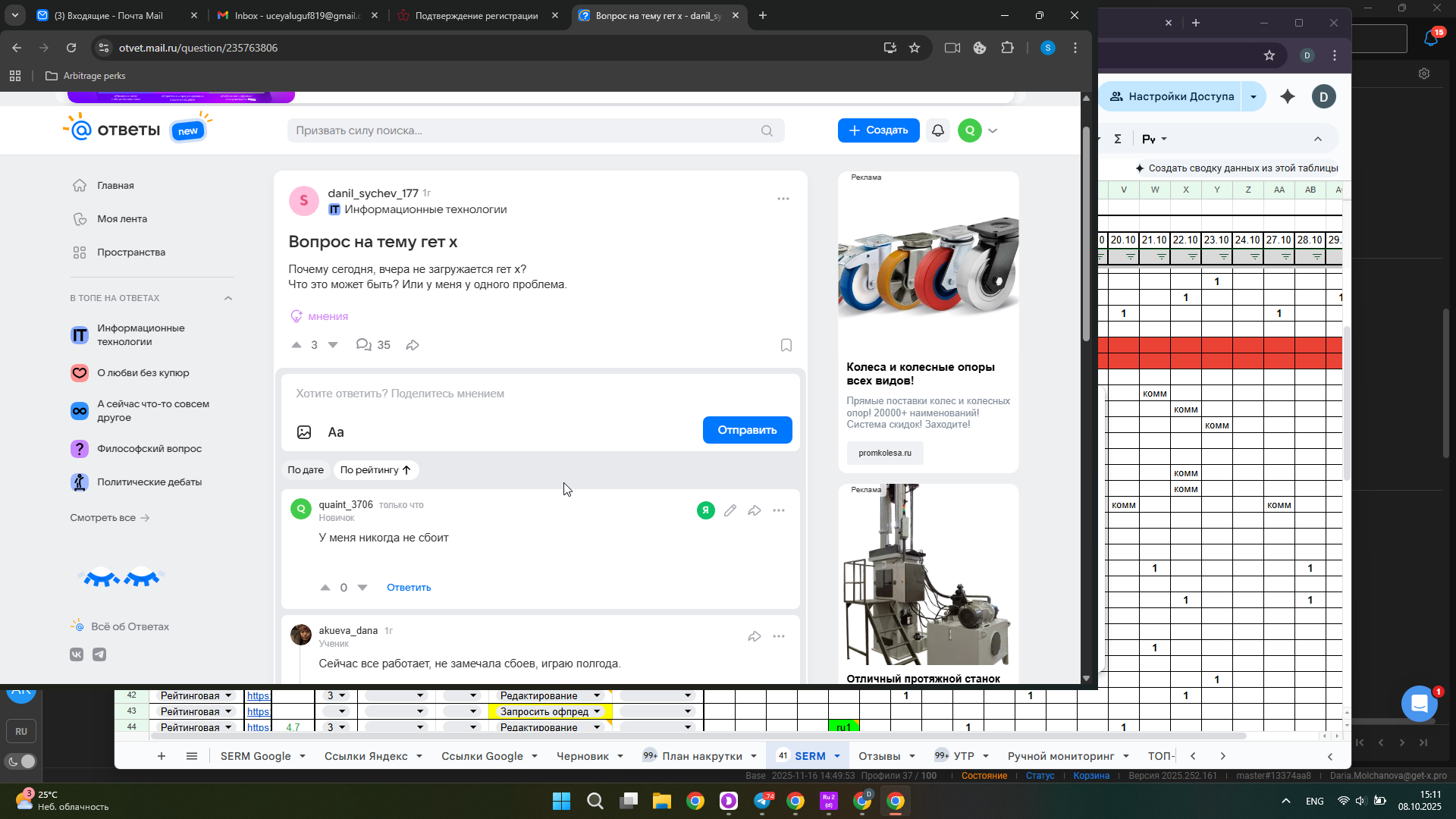
Task: Bookmark the question with bookmark icon
Action: click(786, 345)
